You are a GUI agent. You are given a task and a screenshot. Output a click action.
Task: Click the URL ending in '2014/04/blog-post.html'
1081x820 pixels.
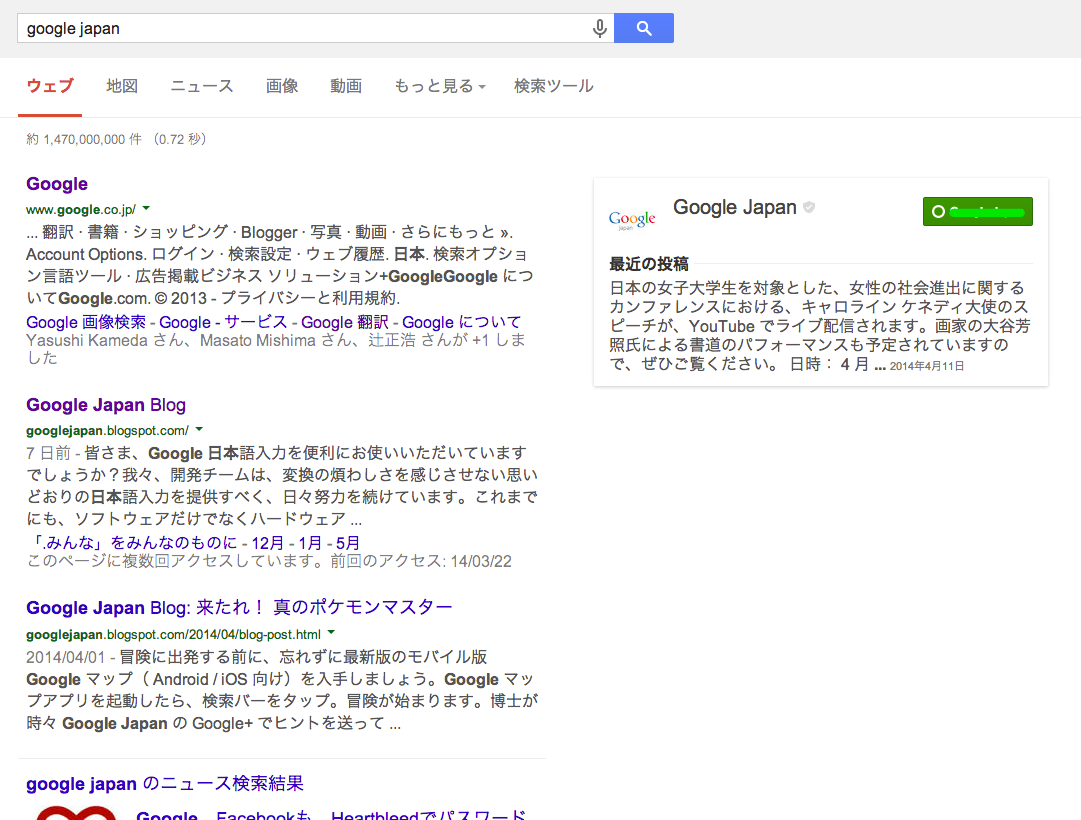[x=173, y=634]
